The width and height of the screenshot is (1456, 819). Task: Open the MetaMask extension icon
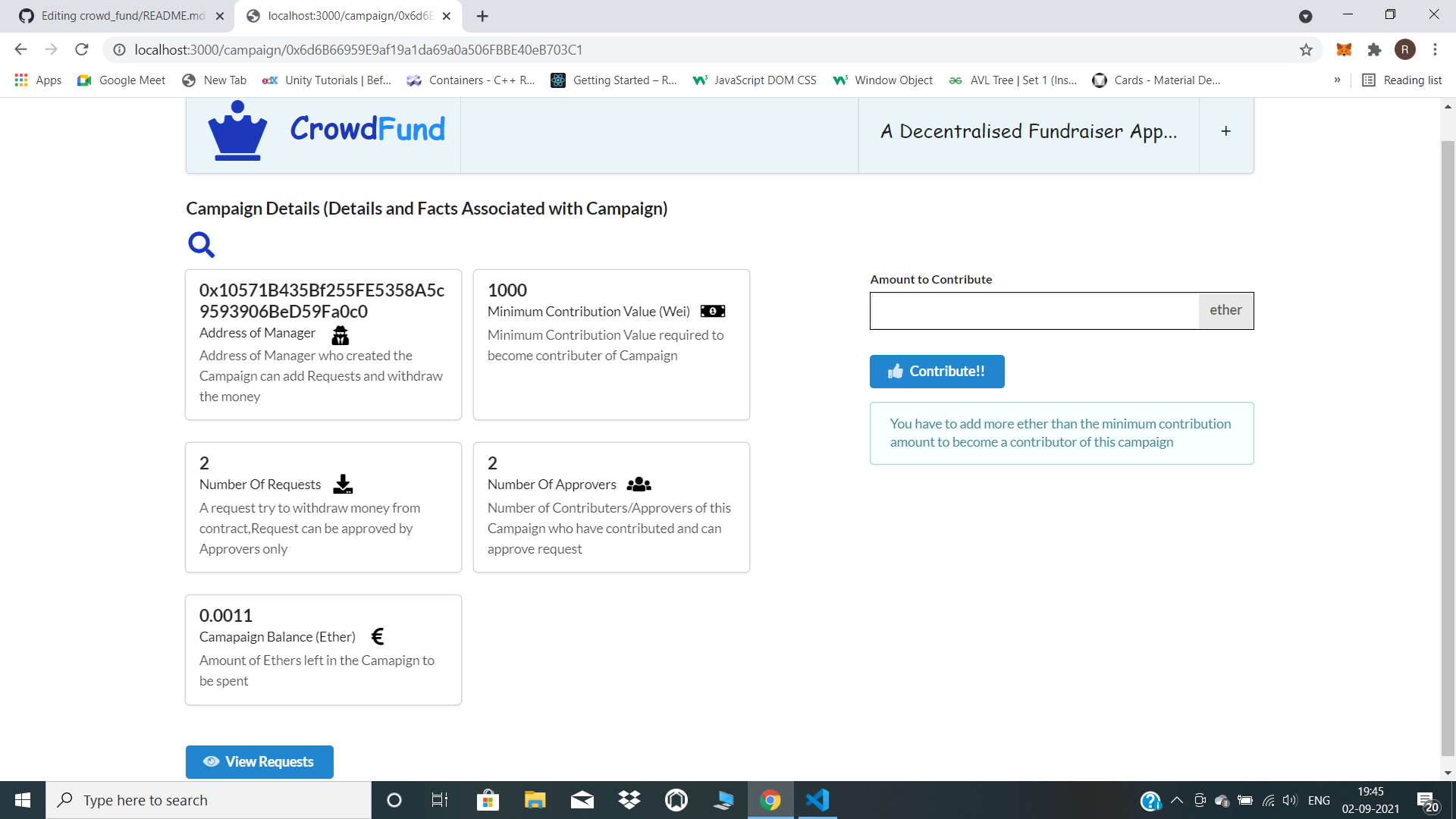(x=1344, y=49)
